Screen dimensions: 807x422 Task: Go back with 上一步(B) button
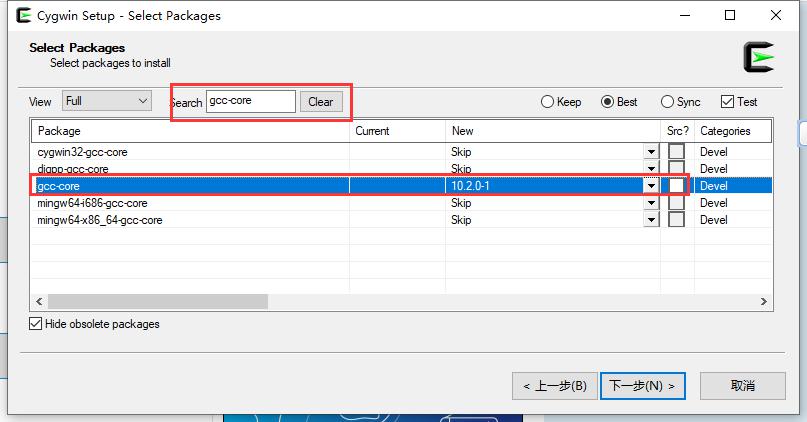(x=555, y=386)
